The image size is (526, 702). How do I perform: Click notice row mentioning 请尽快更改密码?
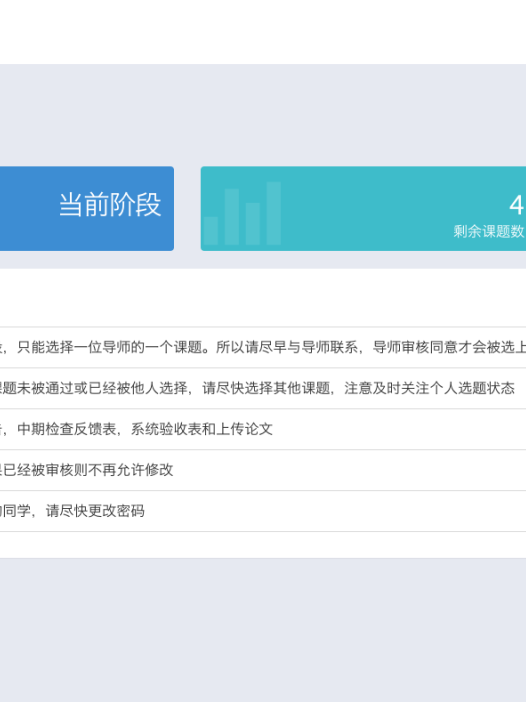pyautogui.click(x=263, y=511)
